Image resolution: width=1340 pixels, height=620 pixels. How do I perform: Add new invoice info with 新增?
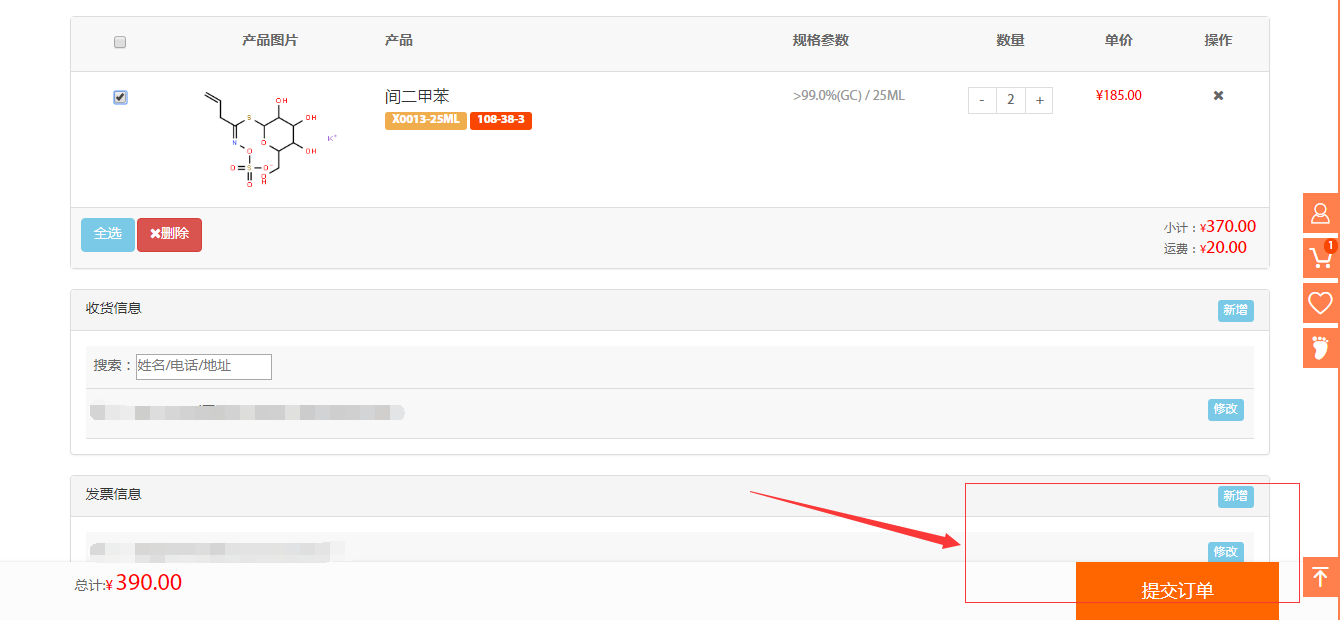tap(1235, 496)
